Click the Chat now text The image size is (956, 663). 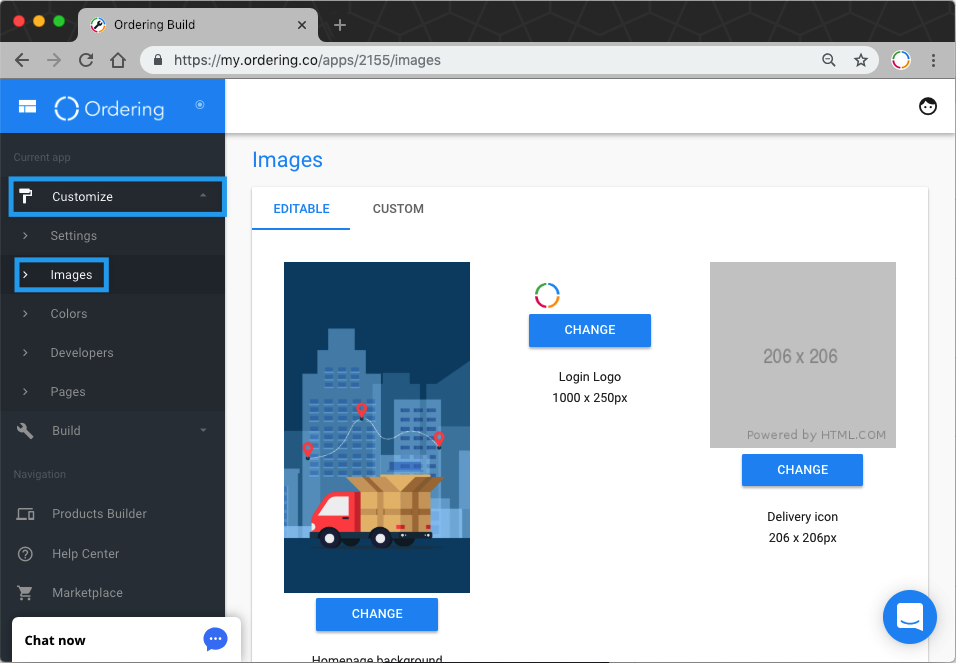pyautogui.click(x=55, y=640)
